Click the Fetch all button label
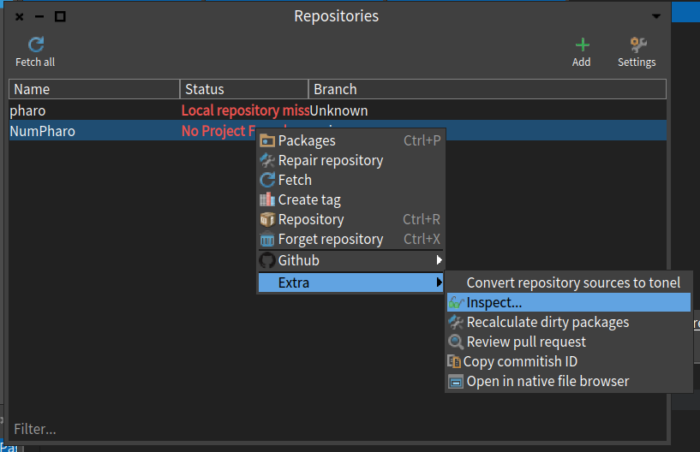Screen dimensions: 700x452 pyautogui.click(x=35, y=62)
